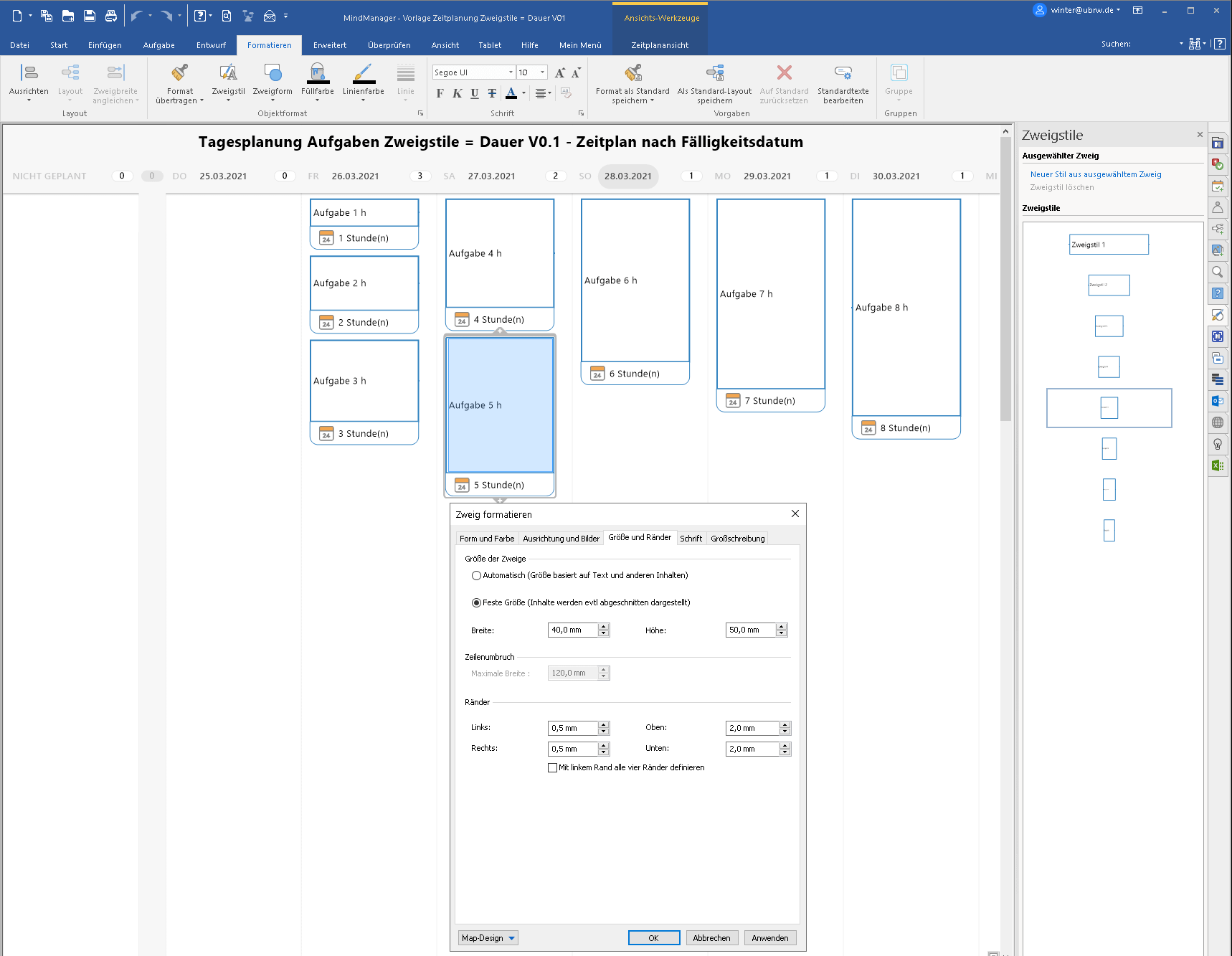Close the Zweigstile panel
The width and height of the screenshot is (1232, 956).
point(1200,135)
